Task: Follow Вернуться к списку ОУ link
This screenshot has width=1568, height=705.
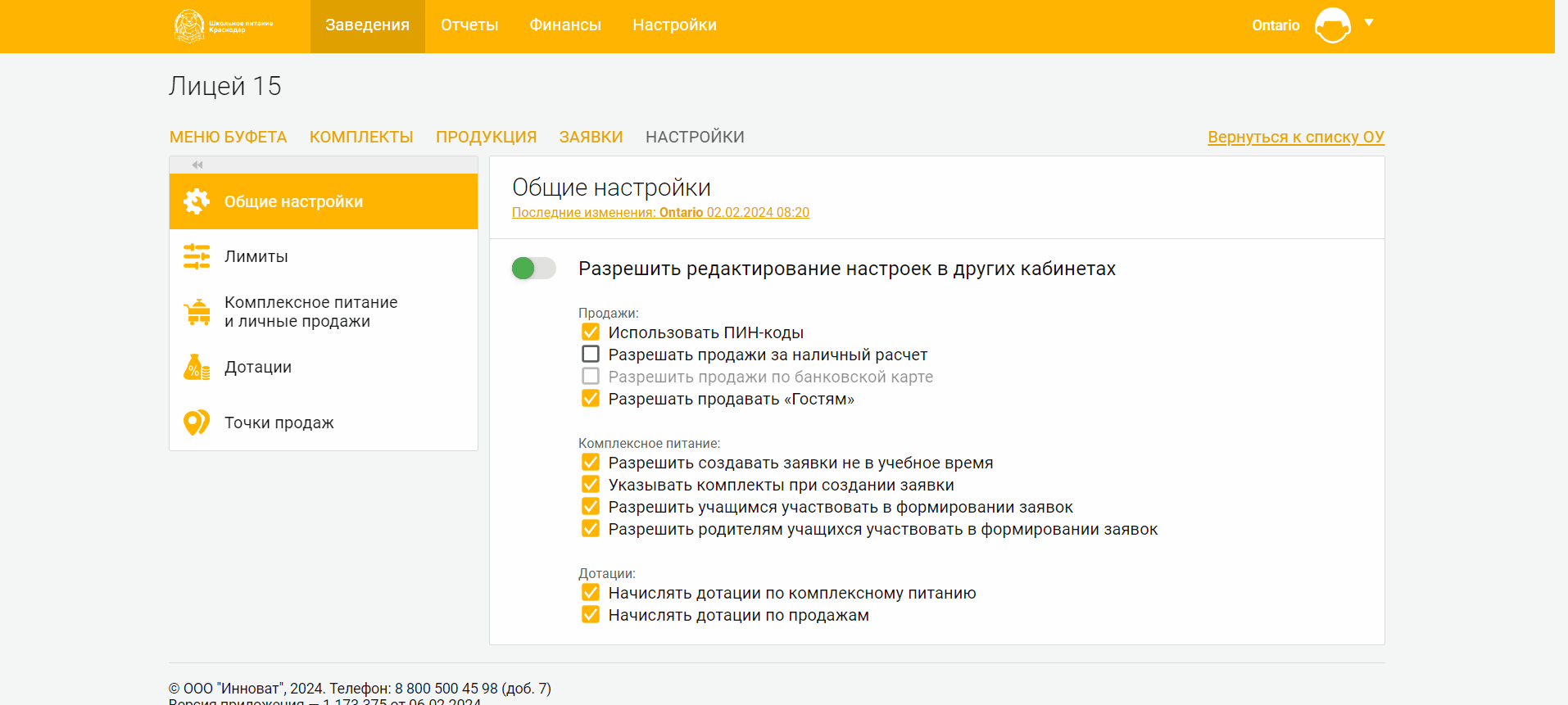Action: point(1295,137)
